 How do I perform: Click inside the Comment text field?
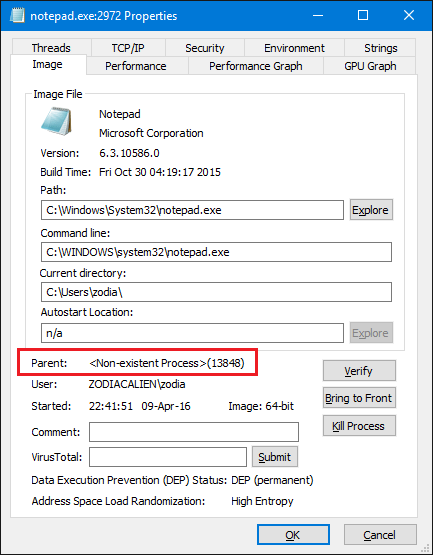pos(194,432)
